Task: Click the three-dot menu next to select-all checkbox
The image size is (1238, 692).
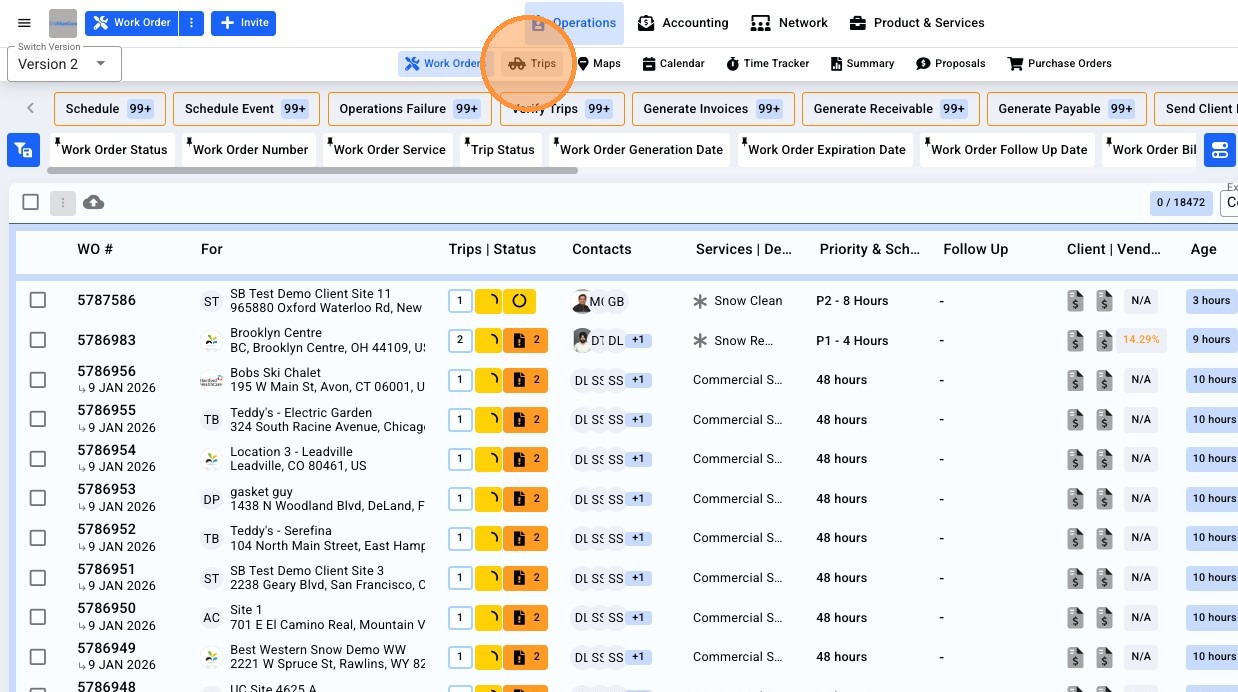Action: pyautogui.click(x=62, y=203)
